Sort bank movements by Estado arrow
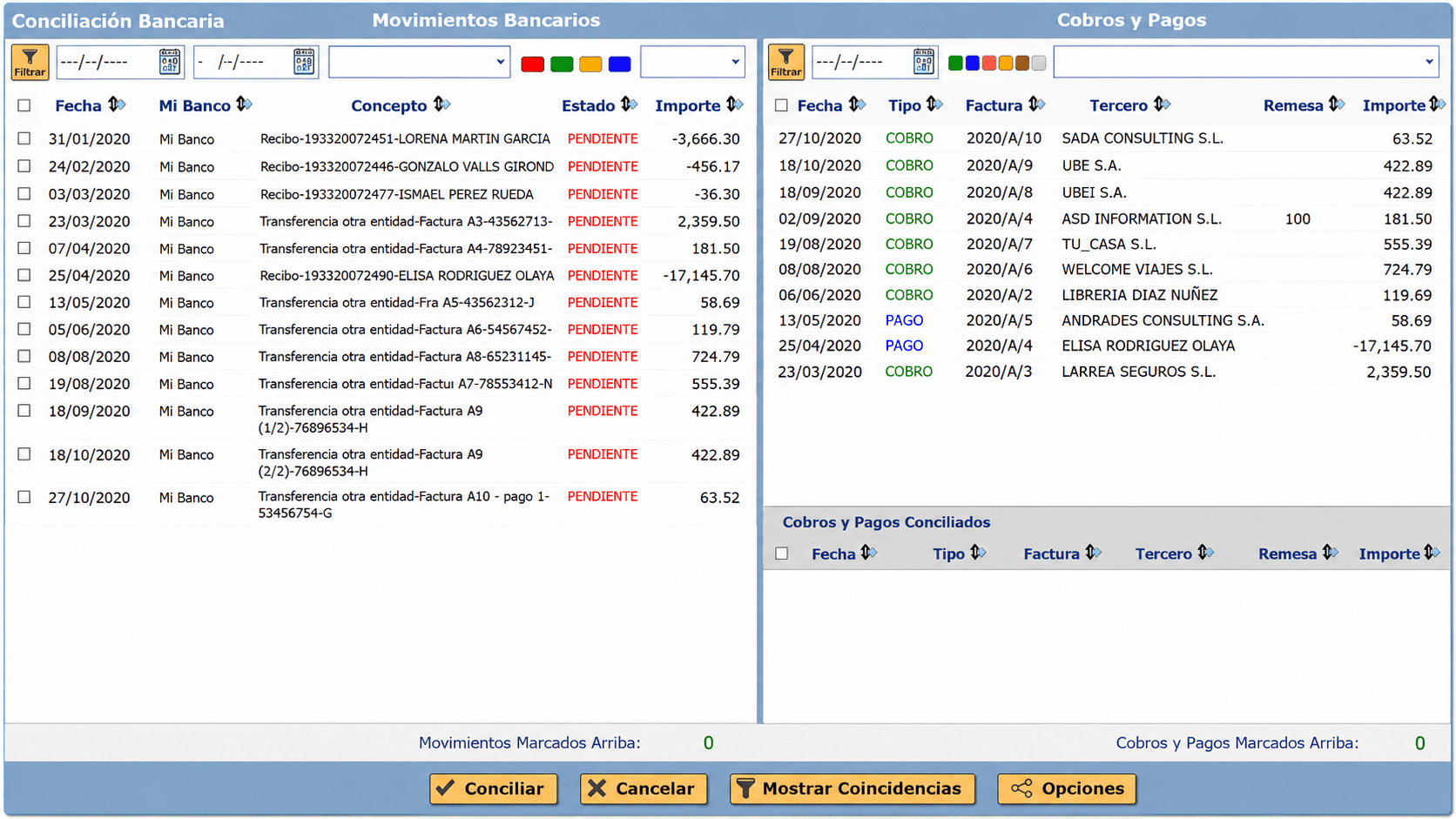This screenshot has width=1456, height=819. tap(629, 105)
